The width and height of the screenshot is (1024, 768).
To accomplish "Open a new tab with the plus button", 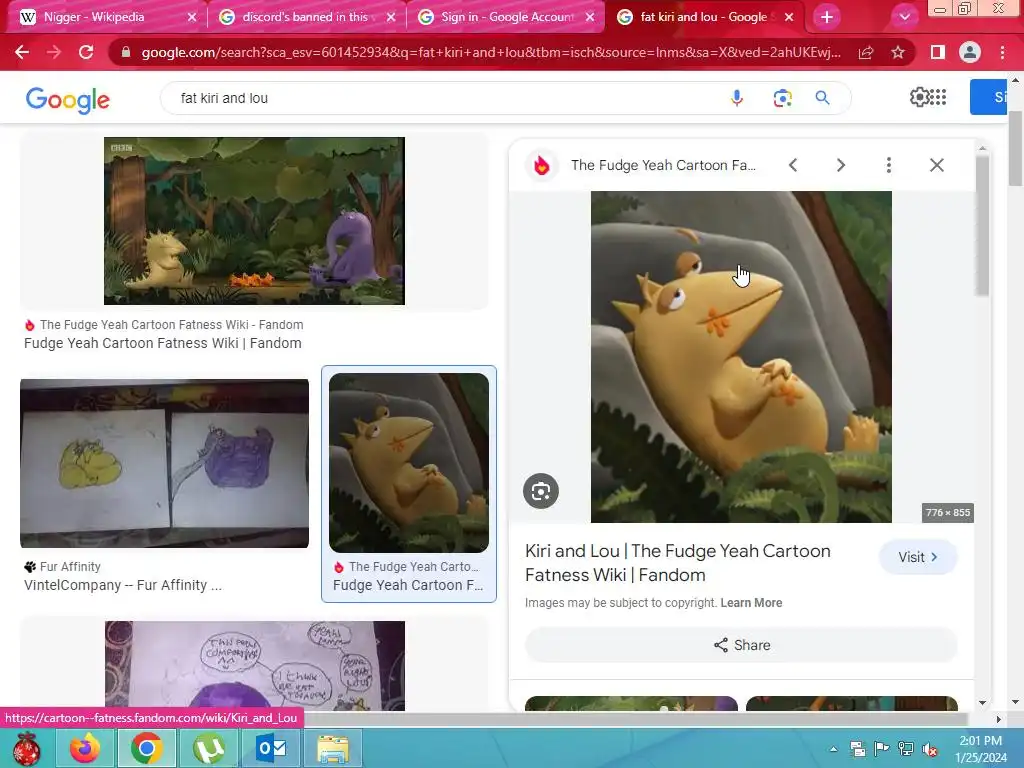I will pos(827,17).
